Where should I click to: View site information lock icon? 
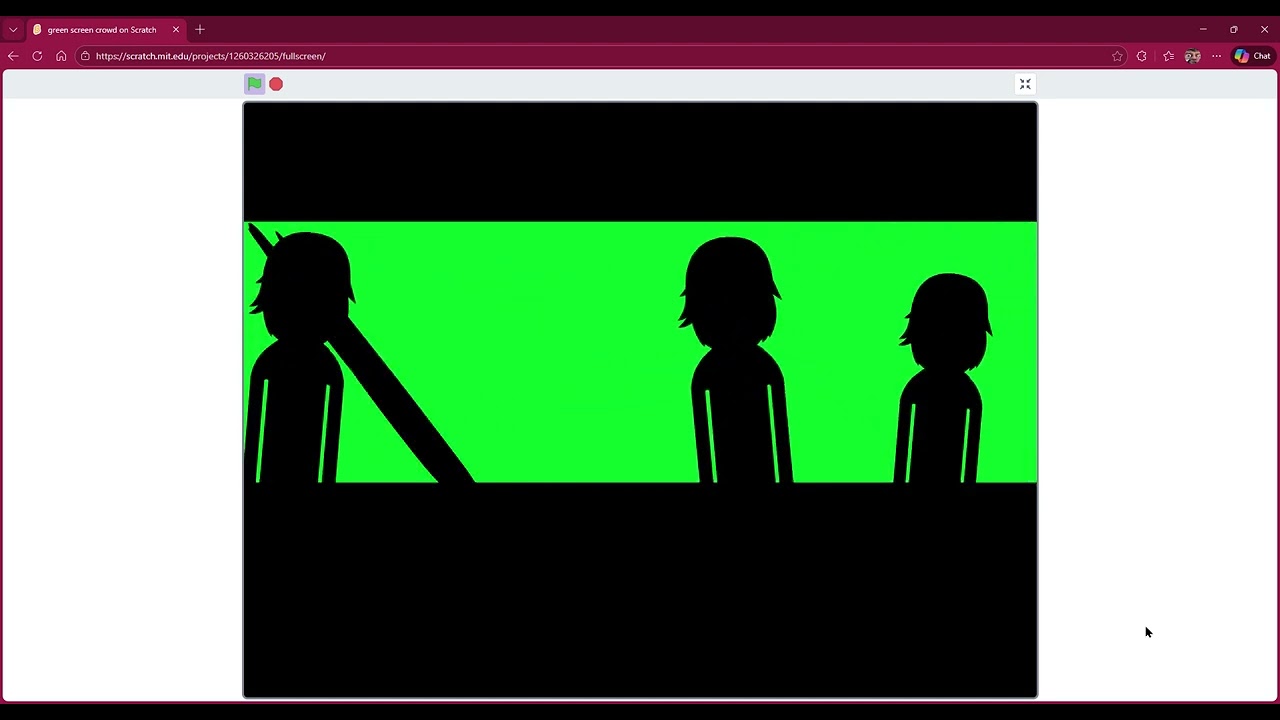86,56
